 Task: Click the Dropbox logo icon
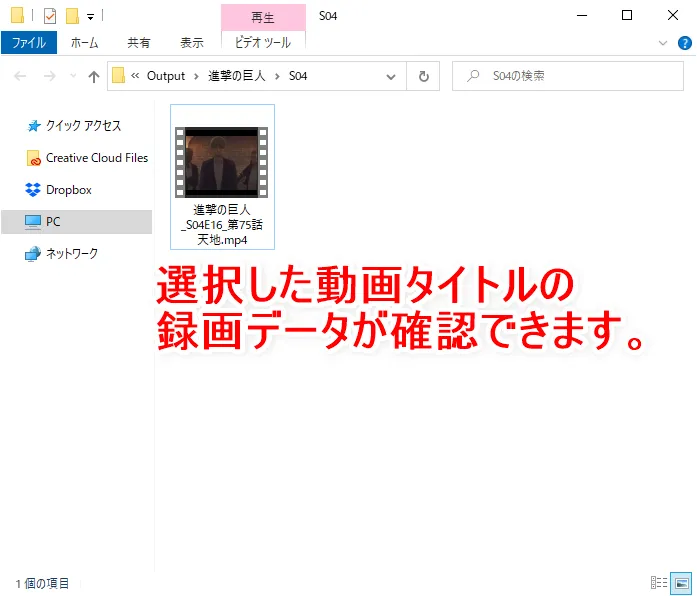[x=32, y=190]
